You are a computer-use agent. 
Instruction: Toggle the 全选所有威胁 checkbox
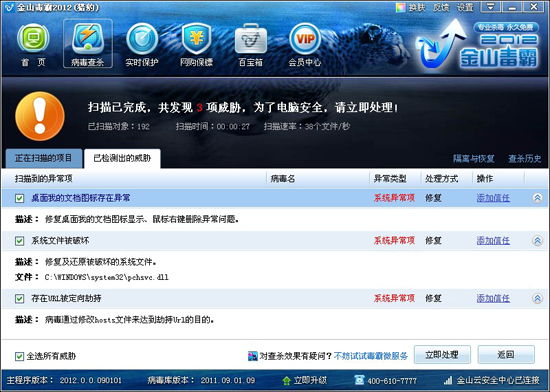click(20, 357)
